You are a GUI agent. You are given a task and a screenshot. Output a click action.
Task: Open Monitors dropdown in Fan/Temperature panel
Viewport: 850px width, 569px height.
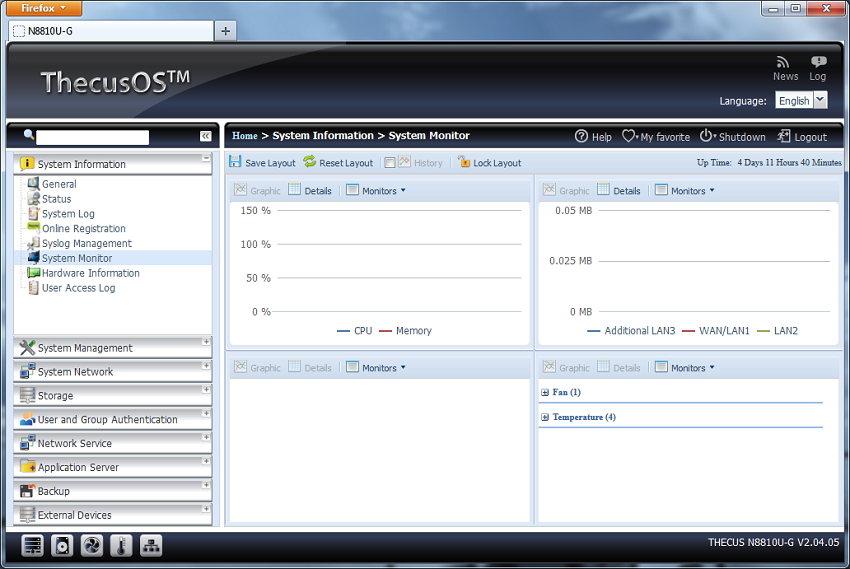685,367
